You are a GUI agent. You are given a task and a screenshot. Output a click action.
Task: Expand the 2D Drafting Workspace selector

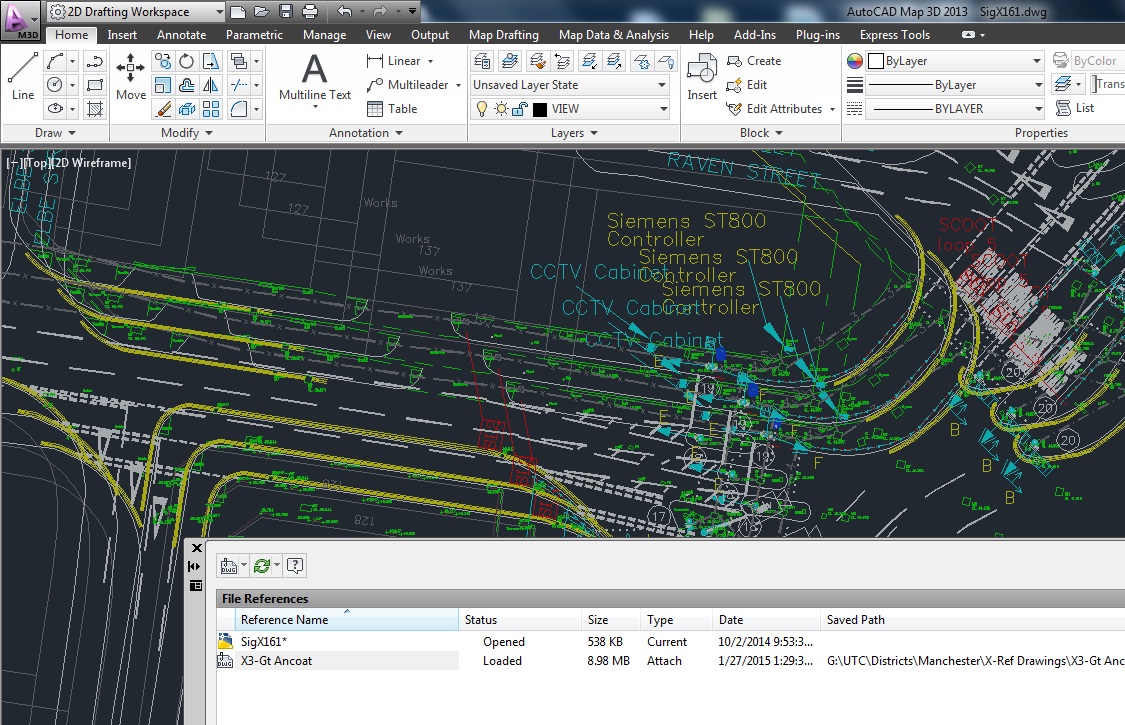click(x=136, y=11)
